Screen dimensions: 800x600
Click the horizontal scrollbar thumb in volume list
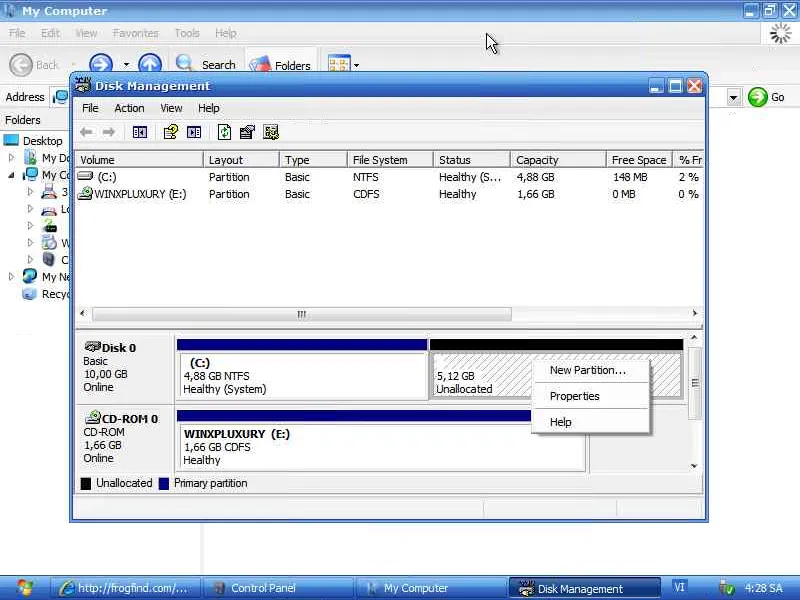[x=302, y=314]
